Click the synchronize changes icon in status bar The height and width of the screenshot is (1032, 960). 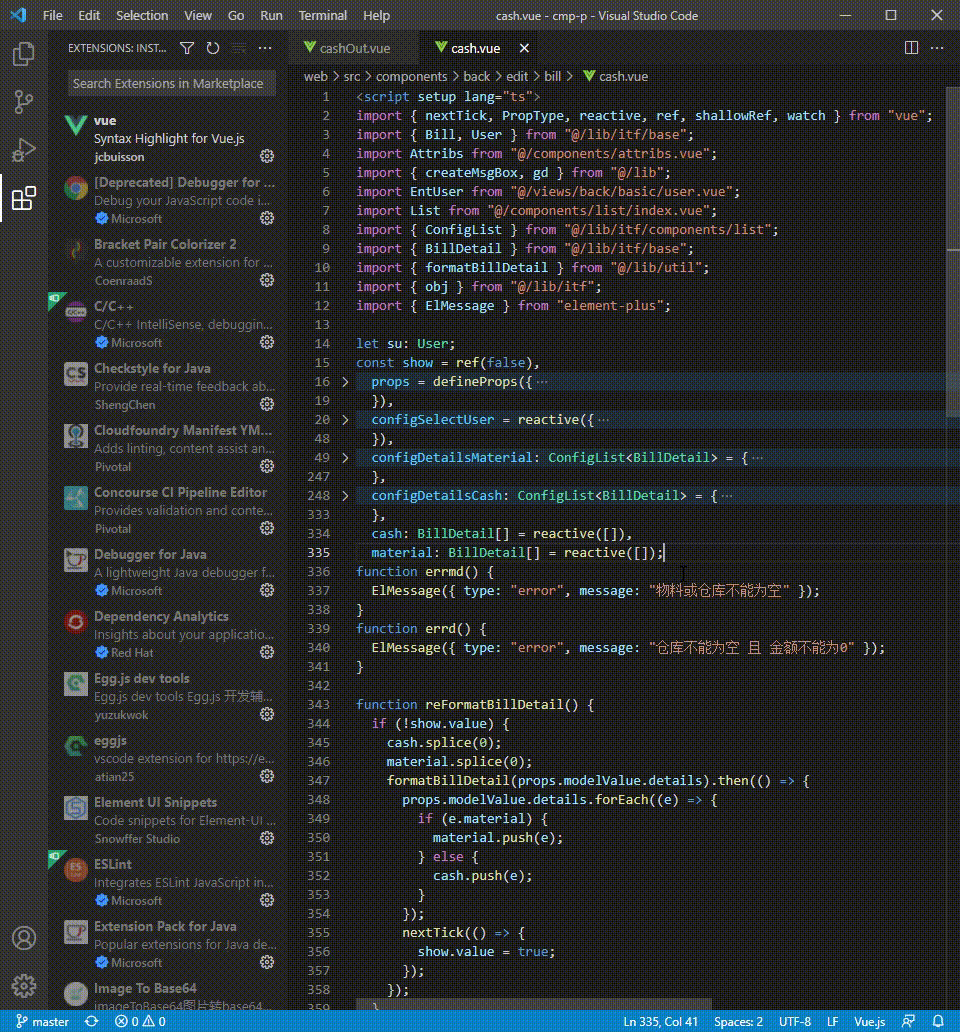(91, 1021)
